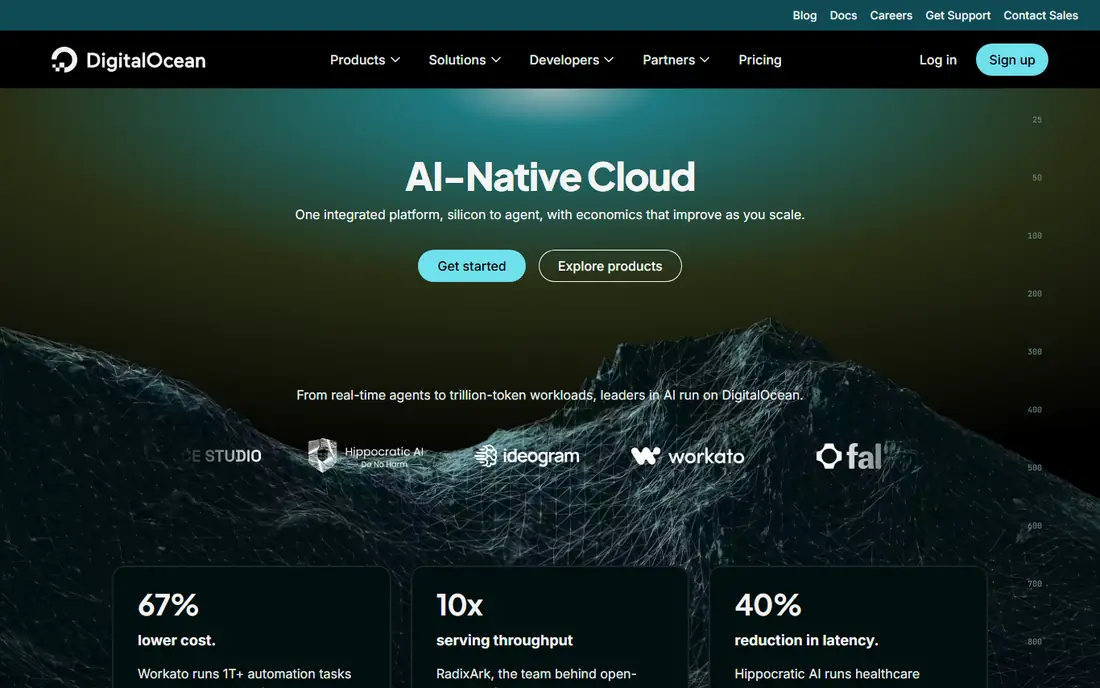Click the fal logo

pyautogui.click(x=849, y=457)
